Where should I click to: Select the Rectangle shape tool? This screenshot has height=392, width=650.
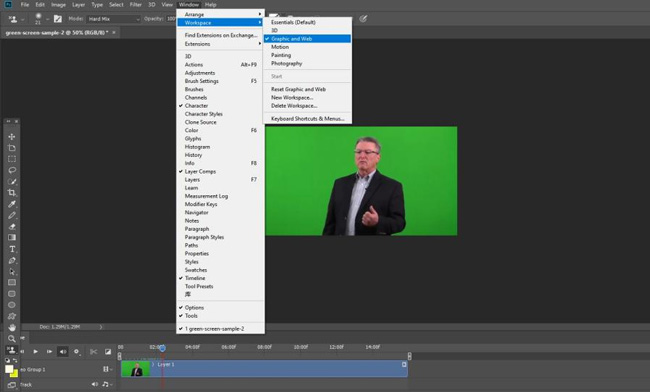click(x=12, y=283)
